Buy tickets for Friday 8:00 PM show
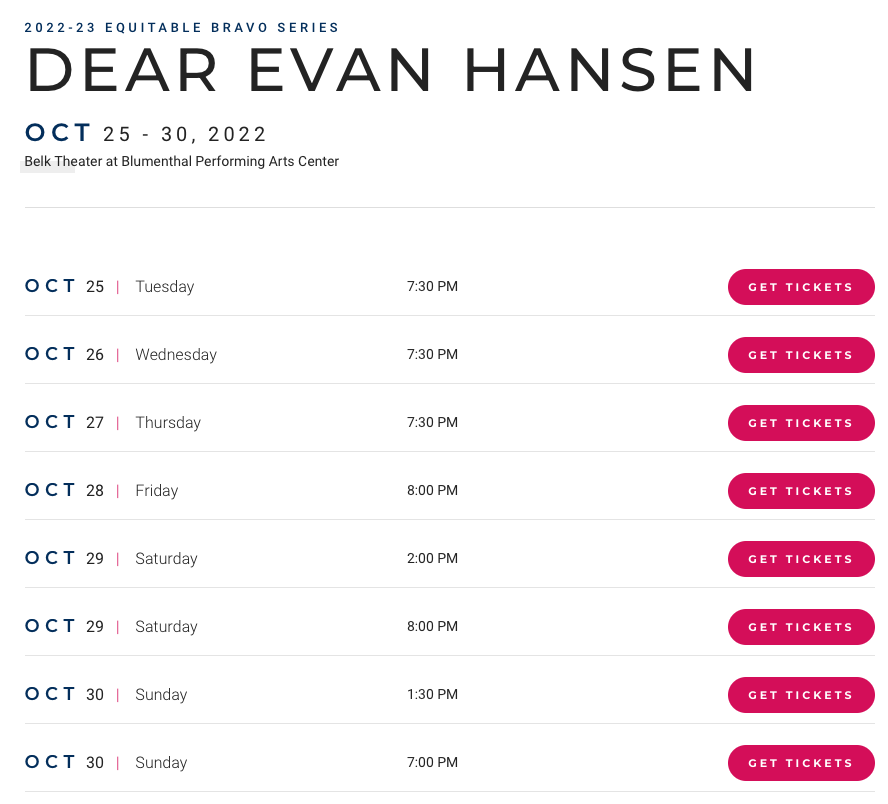888x804 pixels. point(801,491)
